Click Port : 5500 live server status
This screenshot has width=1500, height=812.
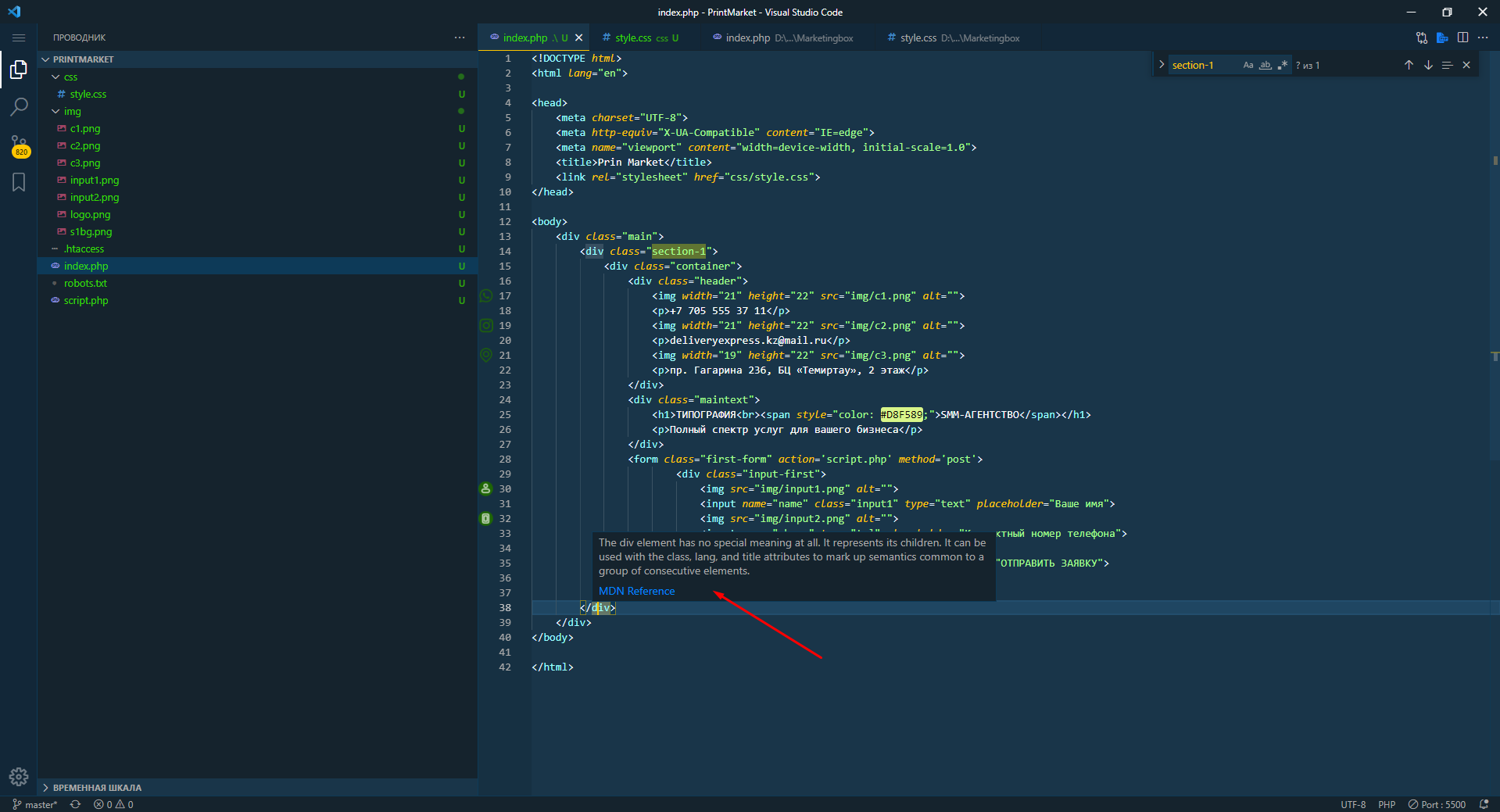[x=1437, y=804]
